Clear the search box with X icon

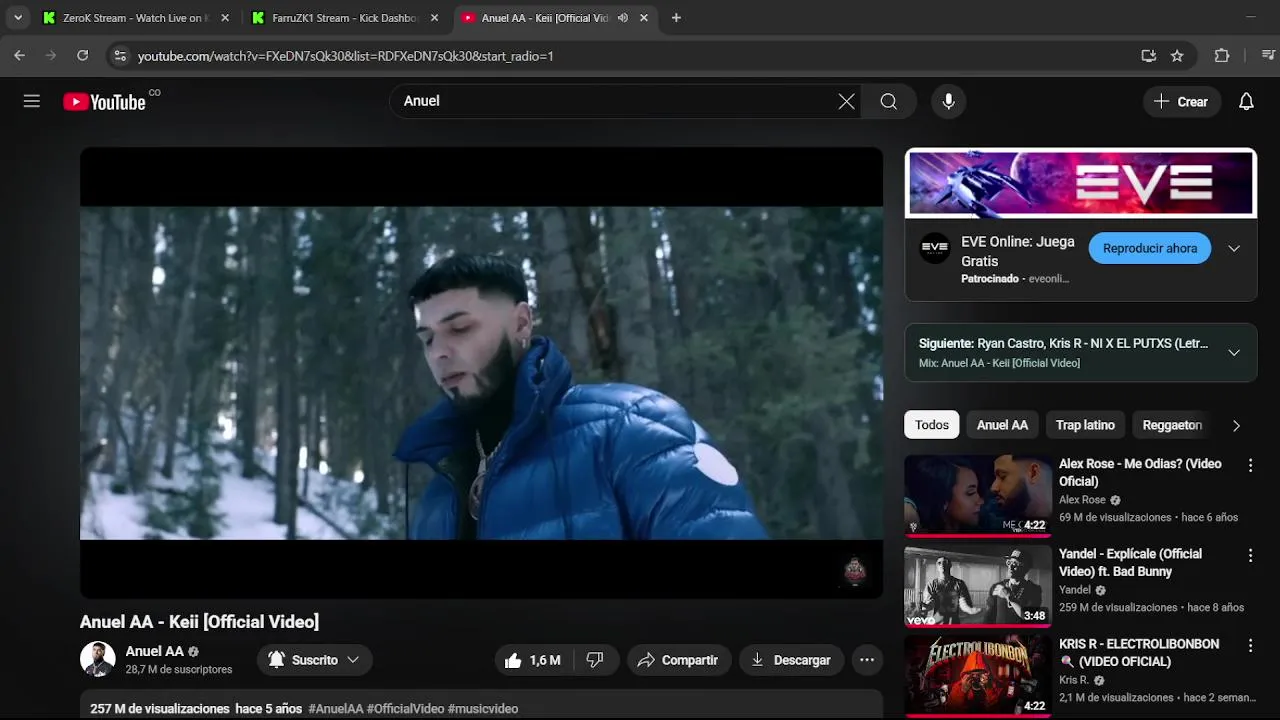click(x=847, y=101)
